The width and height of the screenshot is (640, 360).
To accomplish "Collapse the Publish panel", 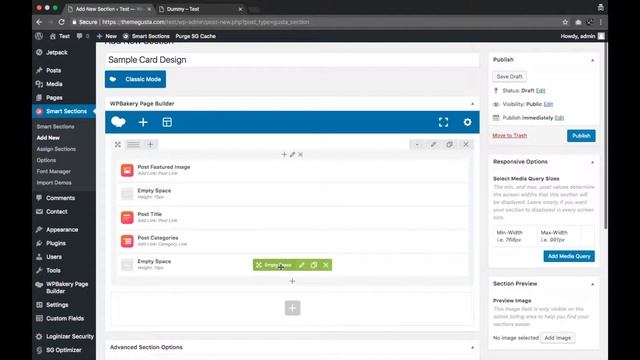I will pyautogui.click(x=592, y=60).
